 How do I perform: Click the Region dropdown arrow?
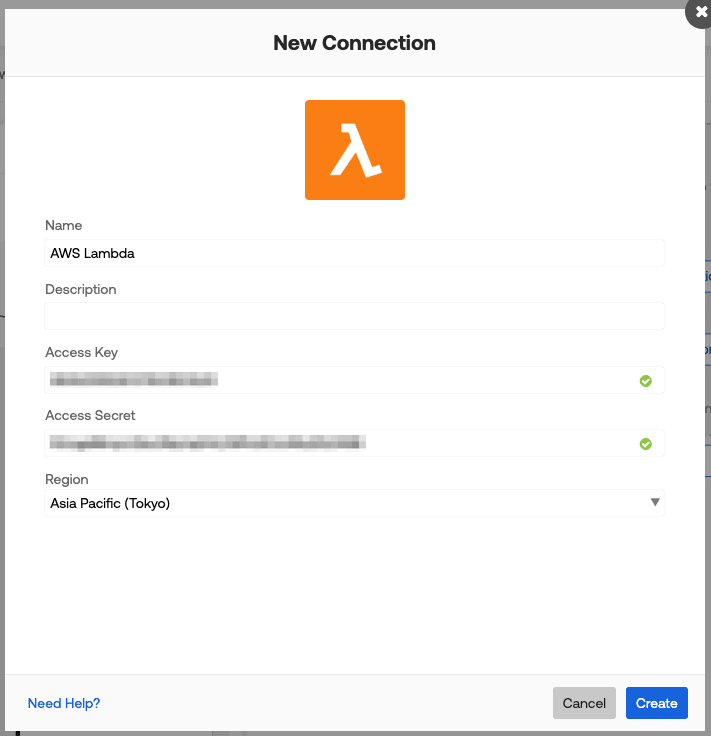click(655, 502)
